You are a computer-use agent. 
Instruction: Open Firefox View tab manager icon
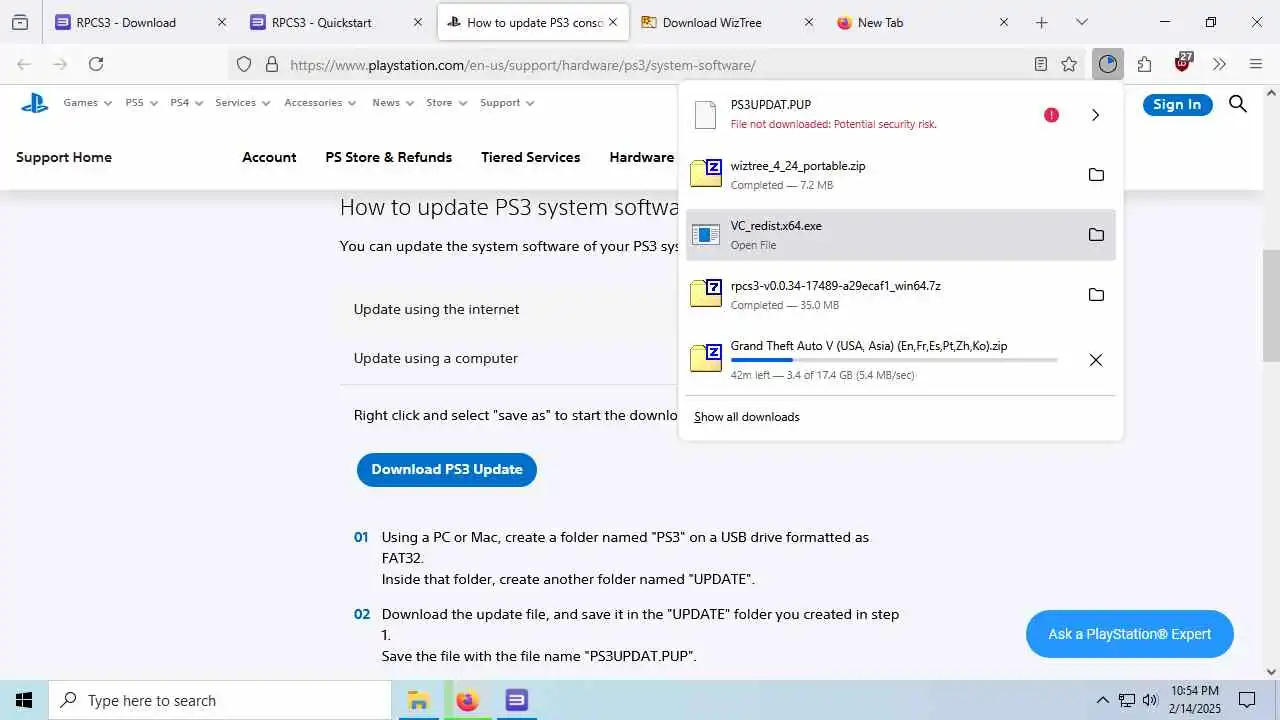[x=20, y=22]
